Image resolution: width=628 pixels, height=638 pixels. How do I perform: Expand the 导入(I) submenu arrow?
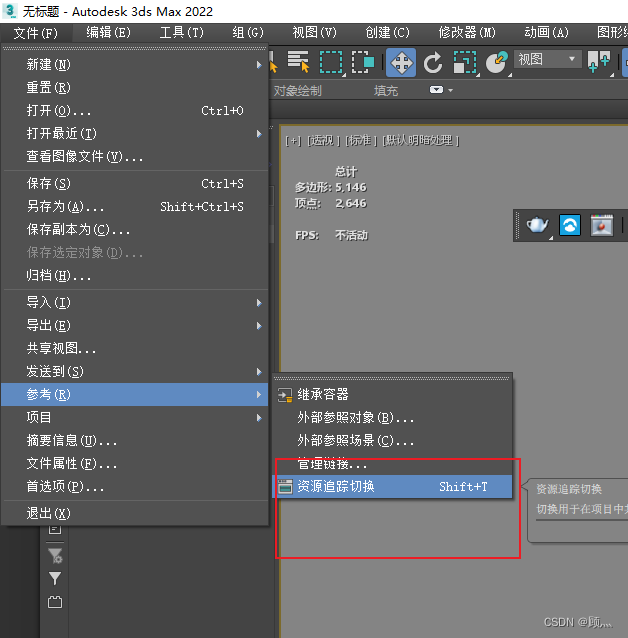259,303
